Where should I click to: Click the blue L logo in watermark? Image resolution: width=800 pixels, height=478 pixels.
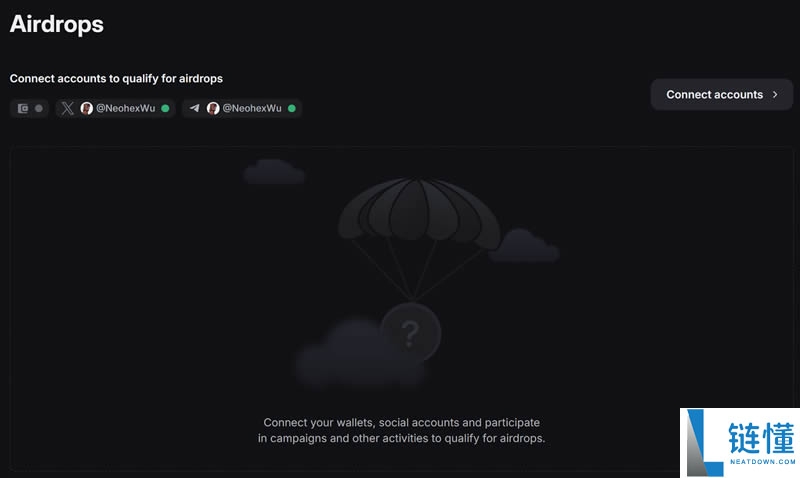[x=704, y=443]
